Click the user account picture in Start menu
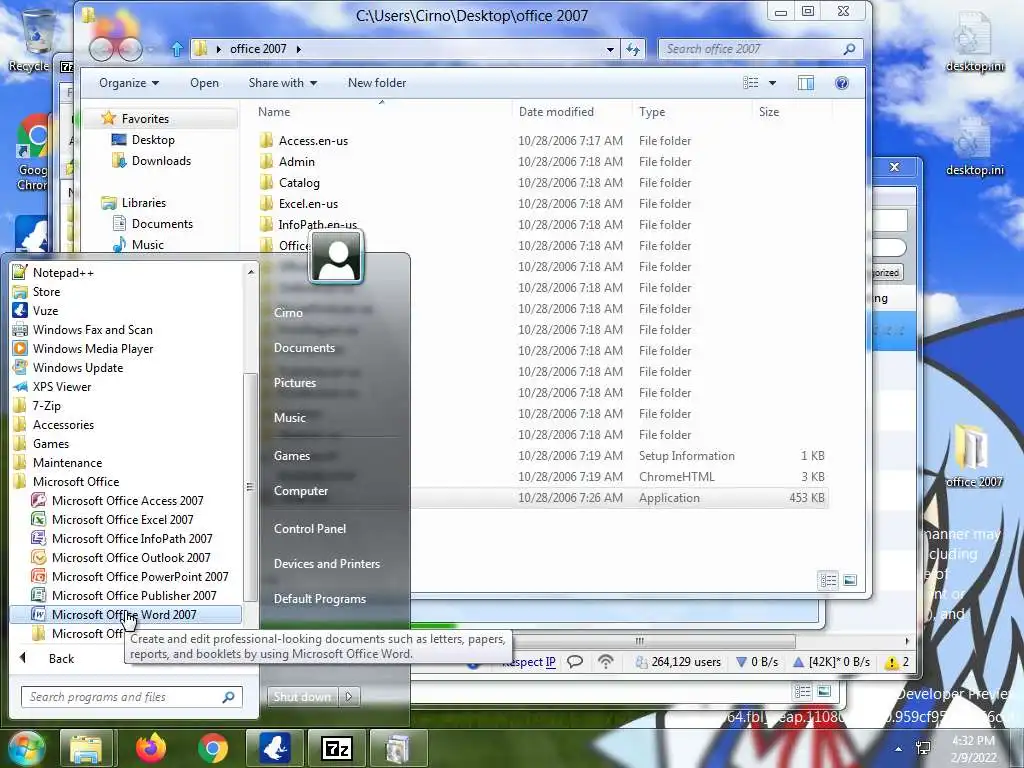The image size is (1024, 768). (x=336, y=258)
